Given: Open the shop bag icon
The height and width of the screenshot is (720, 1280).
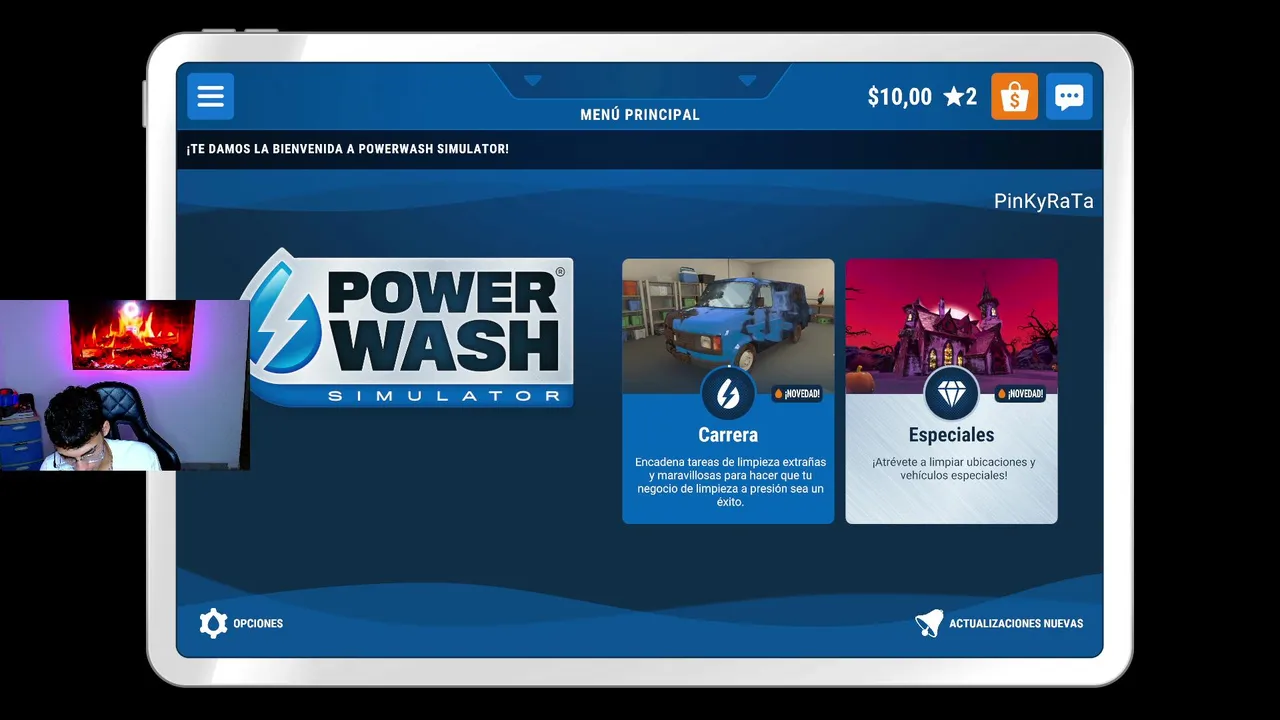Looking at the screenshot, I should click(x=1014, y=96).
